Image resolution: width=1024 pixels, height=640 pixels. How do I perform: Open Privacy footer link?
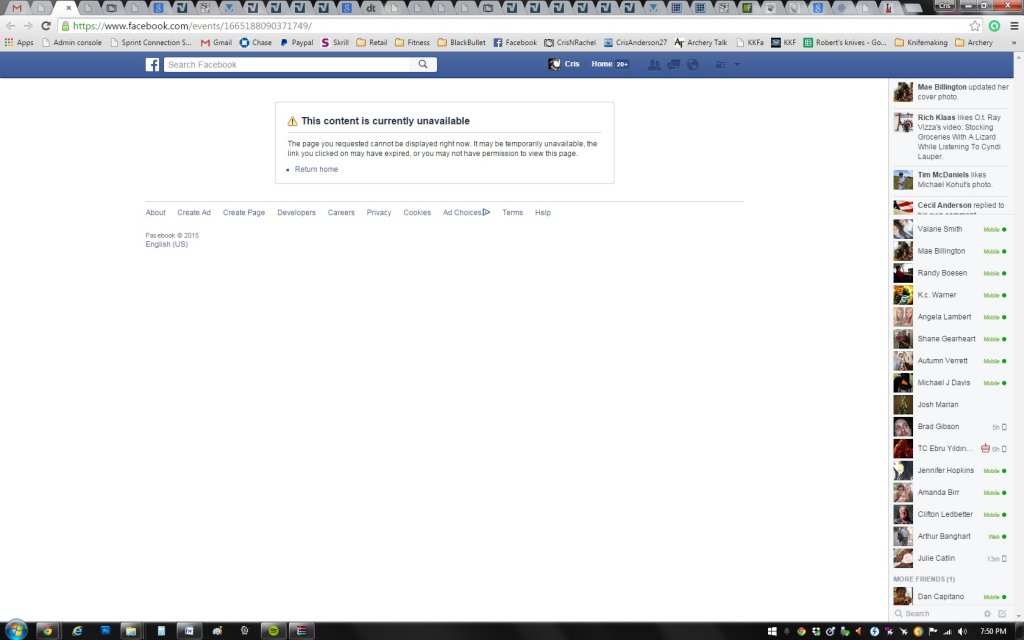pyautogui.click(x=379, y=212)
